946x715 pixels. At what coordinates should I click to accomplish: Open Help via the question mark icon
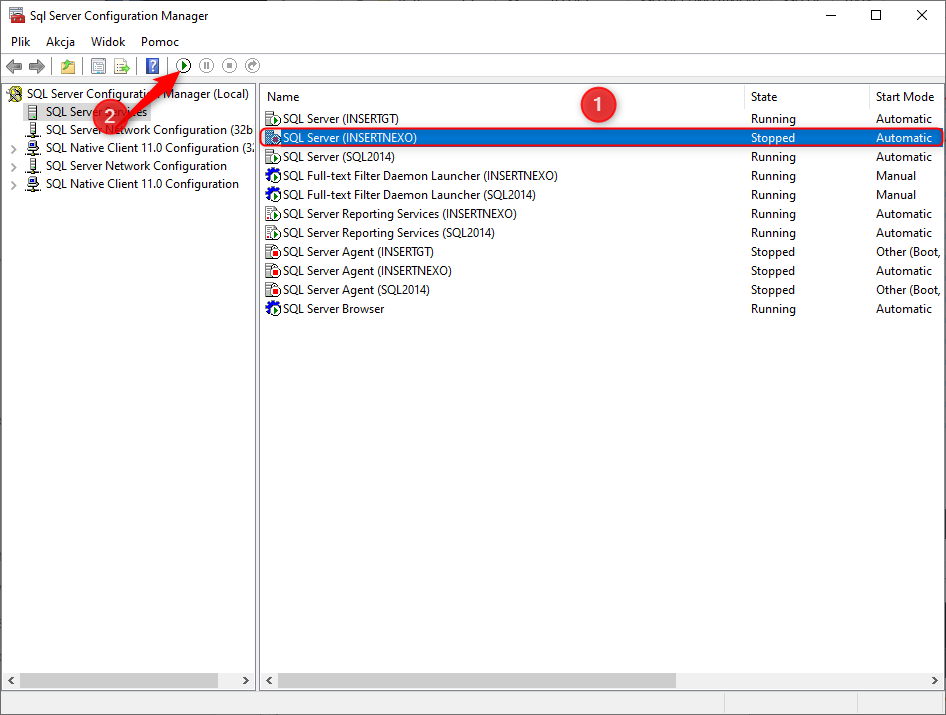coord(153,66)
